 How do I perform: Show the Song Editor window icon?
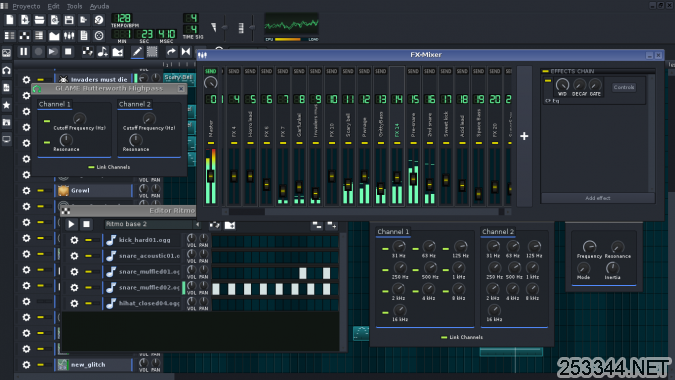[9, 36]
